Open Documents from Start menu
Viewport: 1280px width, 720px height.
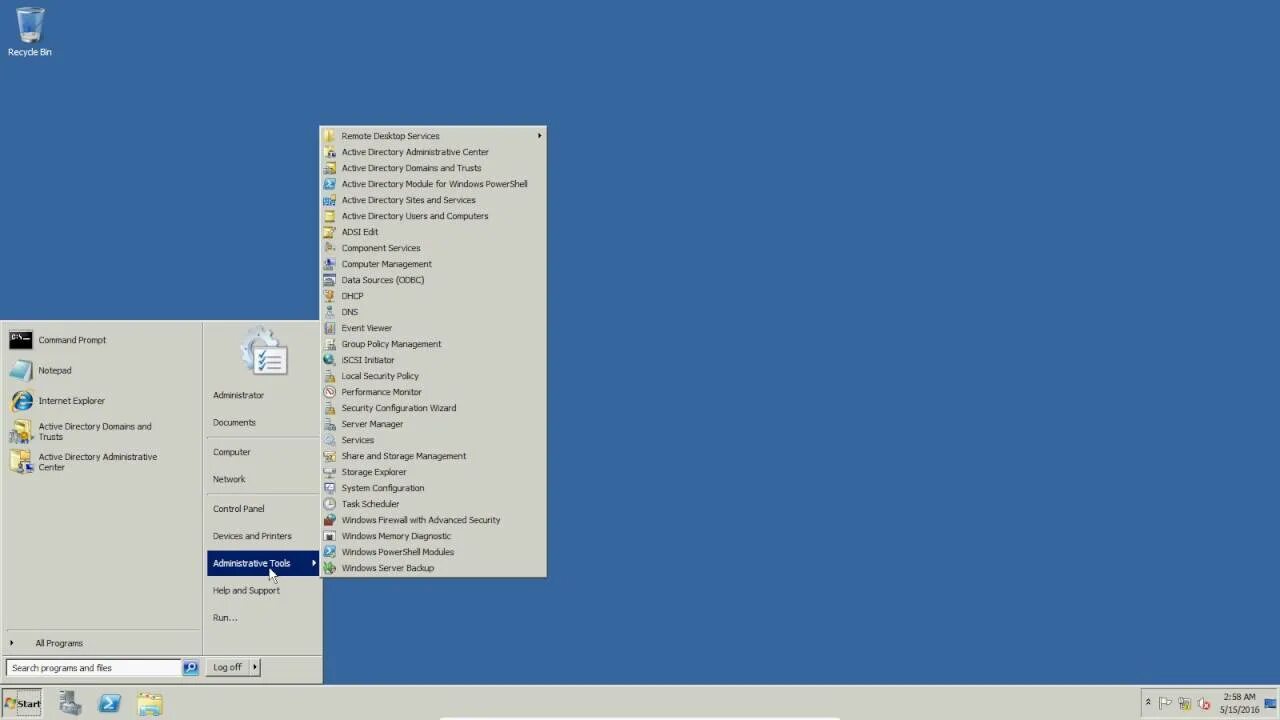pos(234,422)
